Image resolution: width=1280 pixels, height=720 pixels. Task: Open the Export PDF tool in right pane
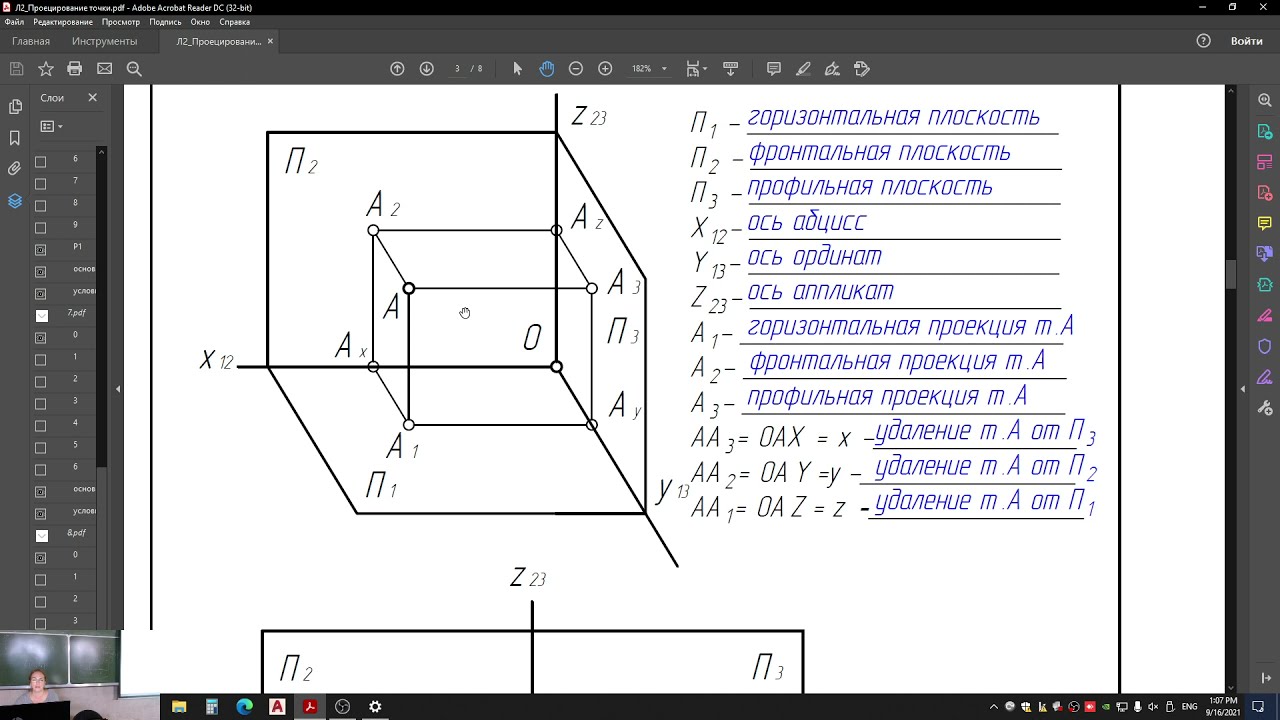(x=1265, y=131)
